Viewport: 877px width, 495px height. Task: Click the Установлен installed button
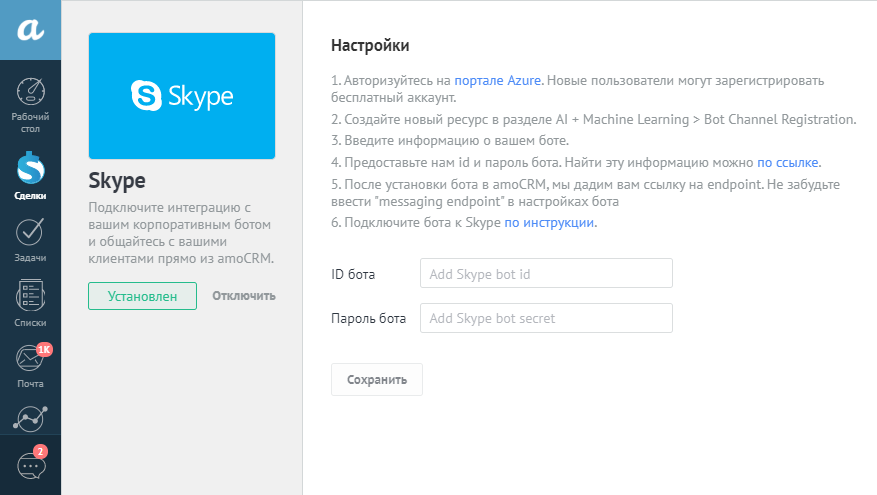pyautogui.click(x=143, y=296)
